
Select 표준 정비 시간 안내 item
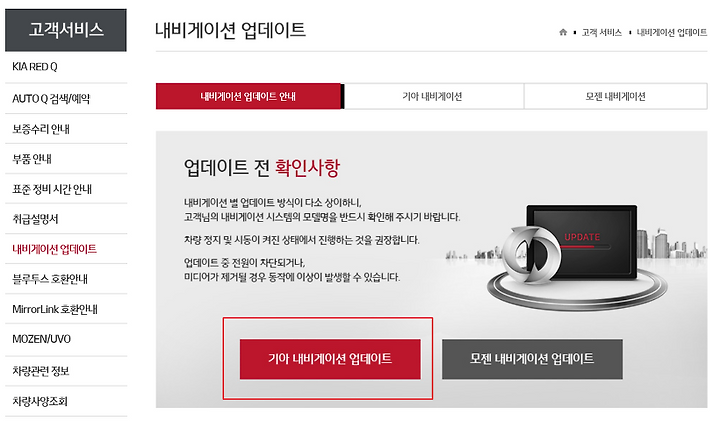click(x=66, y=189)
